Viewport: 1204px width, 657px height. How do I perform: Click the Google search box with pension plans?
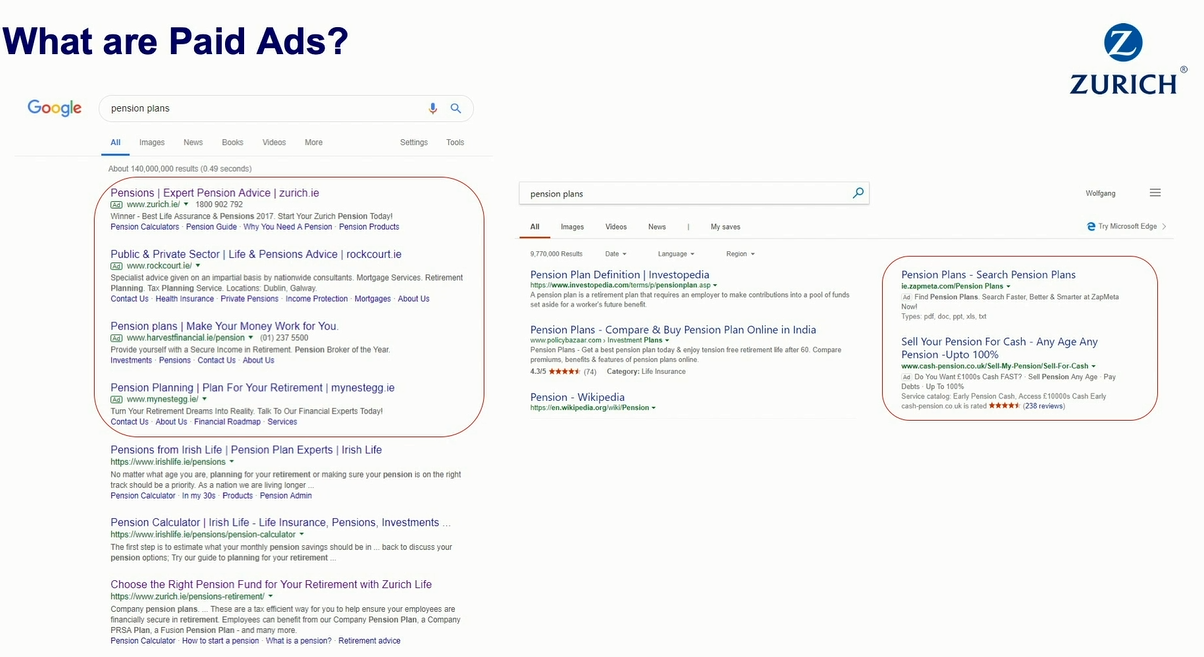285,108
